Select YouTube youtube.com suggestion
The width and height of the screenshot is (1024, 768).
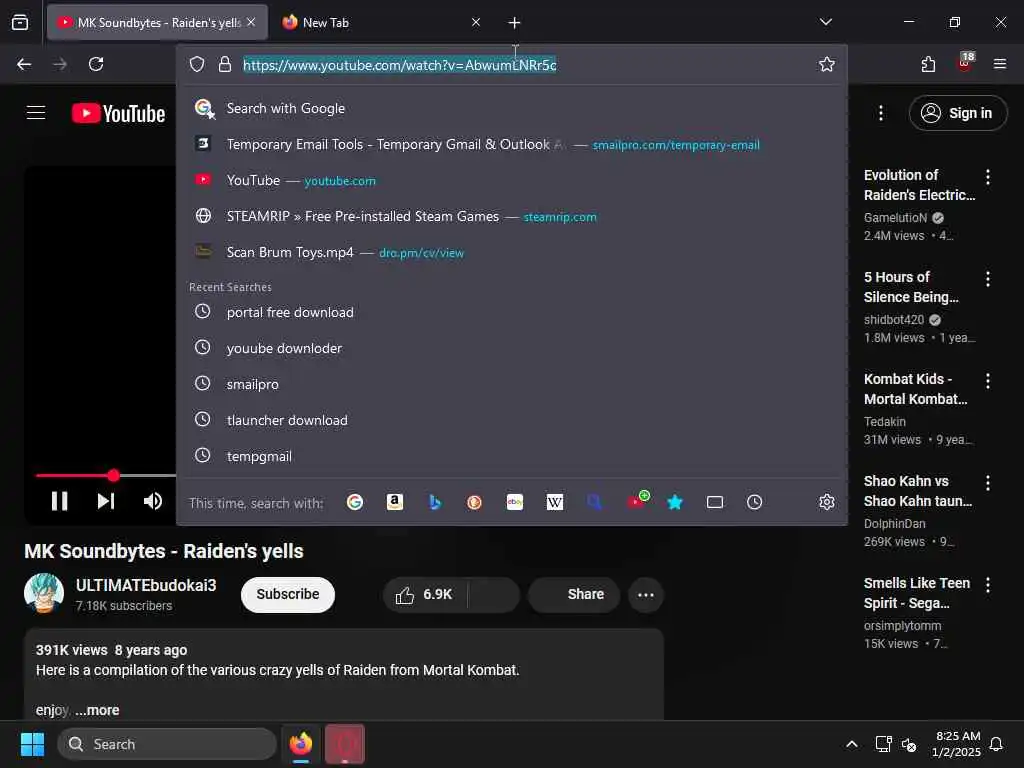point(511,180)
